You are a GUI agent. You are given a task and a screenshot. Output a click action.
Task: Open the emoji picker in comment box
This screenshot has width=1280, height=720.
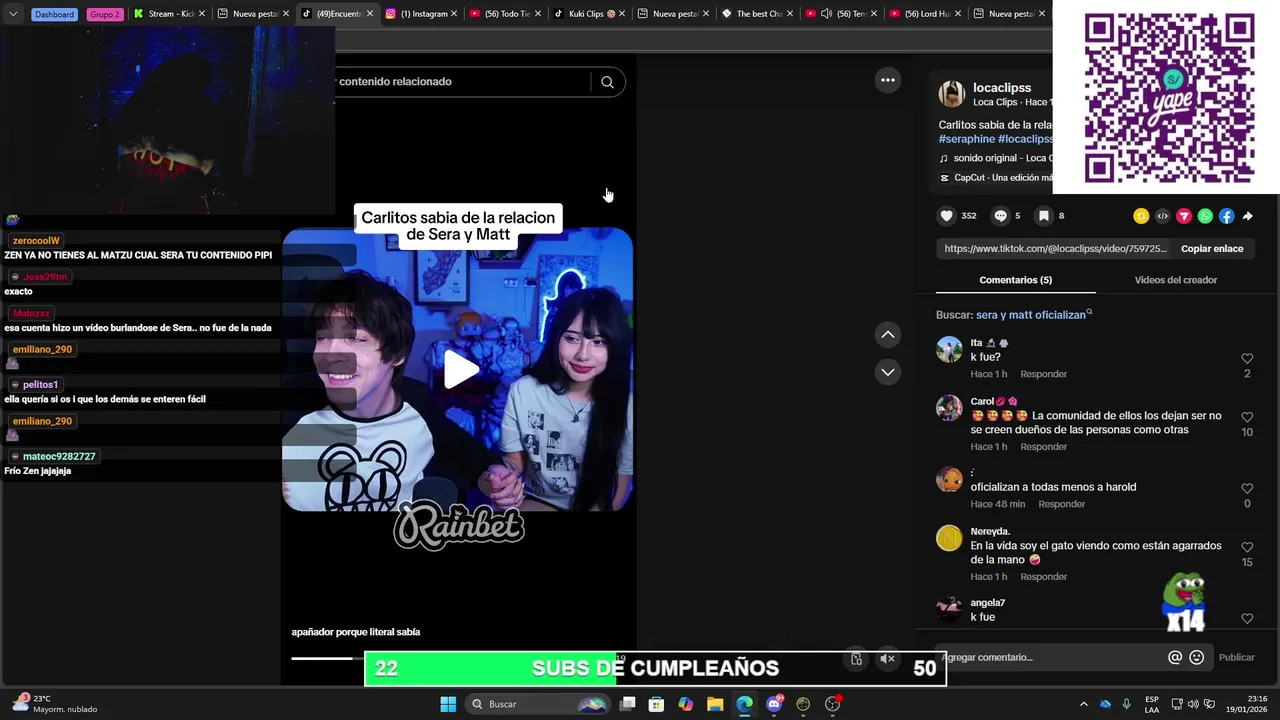click(1197, 657)
